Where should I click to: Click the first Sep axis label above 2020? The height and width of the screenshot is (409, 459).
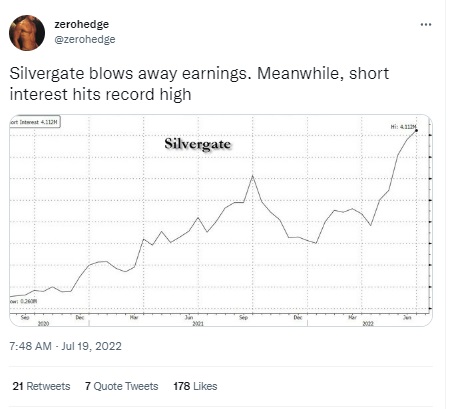[x=25, y=317]
